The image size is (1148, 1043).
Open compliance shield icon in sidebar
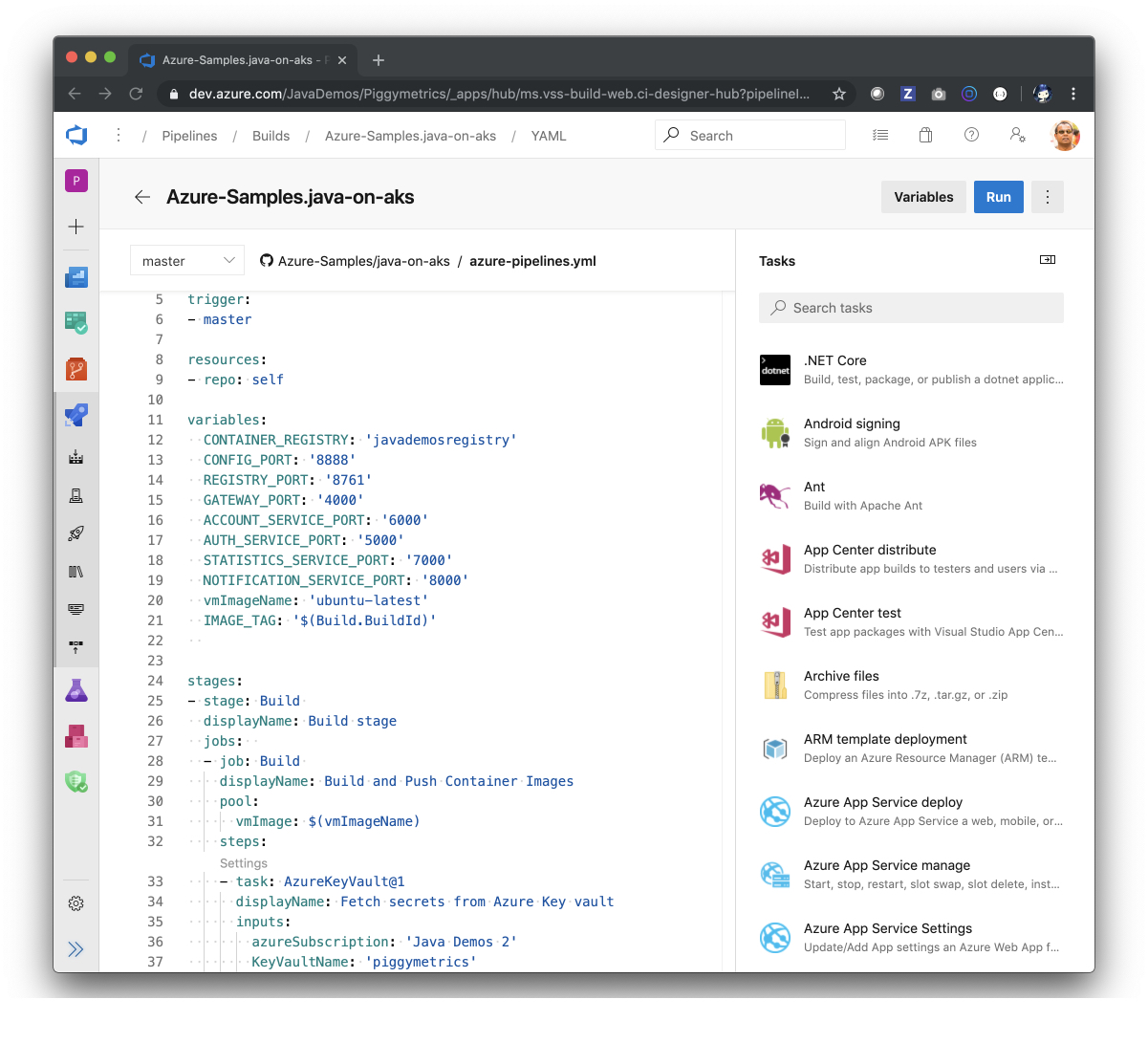tap(76, 782)
